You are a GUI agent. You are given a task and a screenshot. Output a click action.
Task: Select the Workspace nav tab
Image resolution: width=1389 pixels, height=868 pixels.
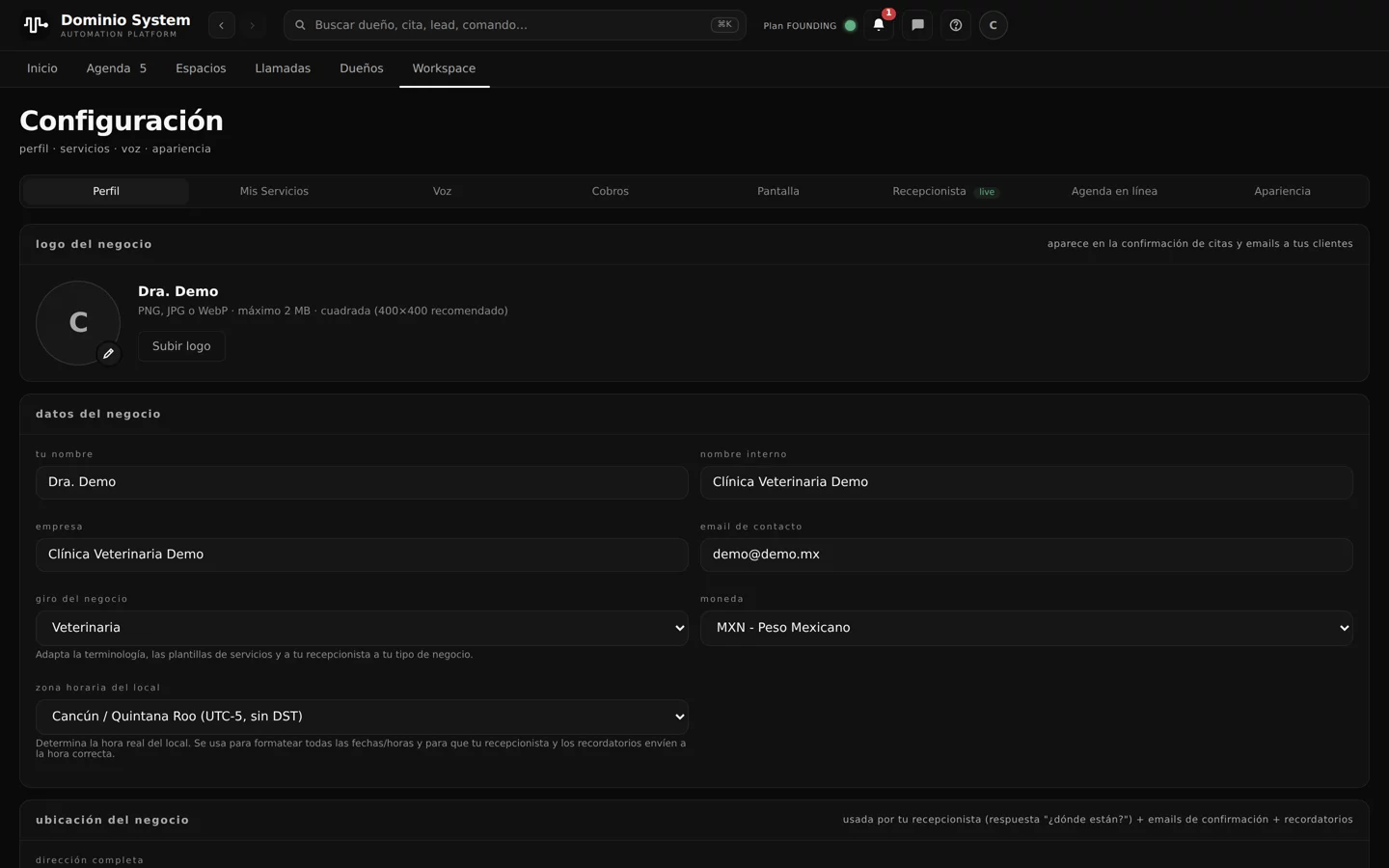pyautogui.click(x=444, y=68)
